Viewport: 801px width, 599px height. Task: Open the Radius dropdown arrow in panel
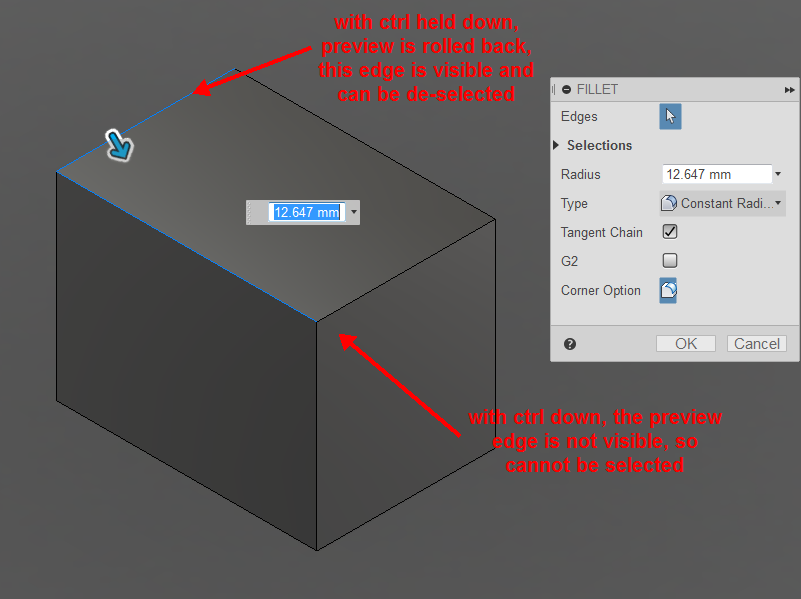click(778, 174)
